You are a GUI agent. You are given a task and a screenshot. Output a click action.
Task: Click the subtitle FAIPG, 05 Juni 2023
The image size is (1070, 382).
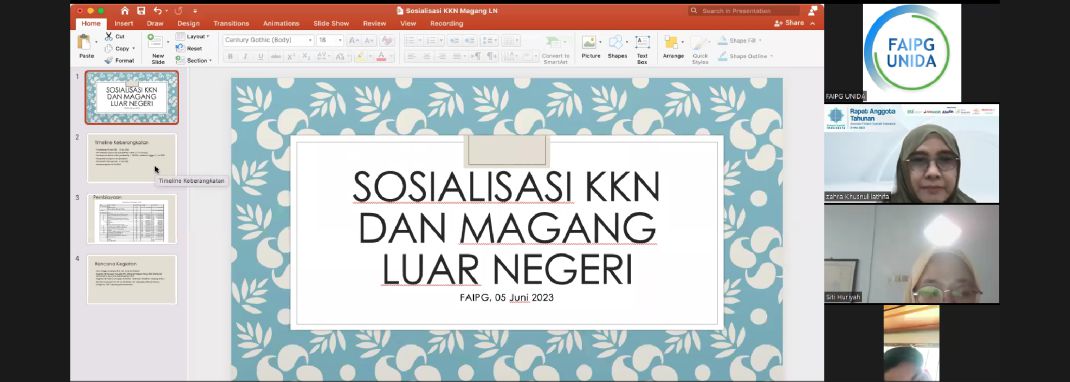pyautogui.click(x=506, y=297)
